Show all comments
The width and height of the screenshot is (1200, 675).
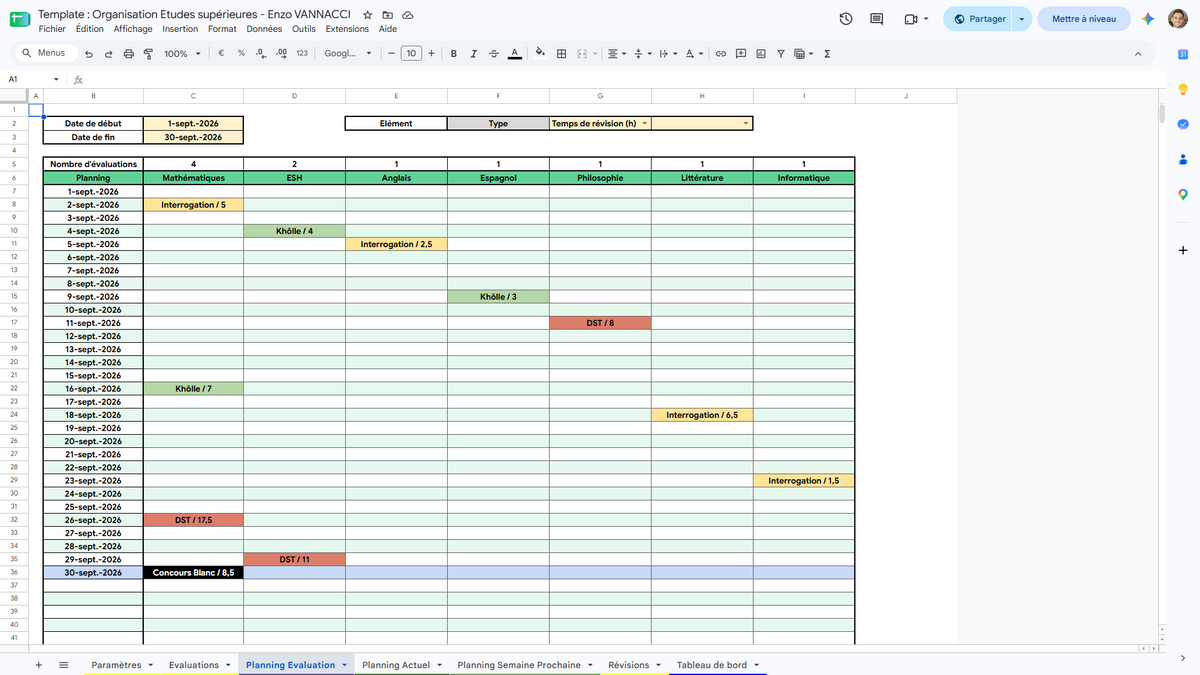[x=877, y=19]
